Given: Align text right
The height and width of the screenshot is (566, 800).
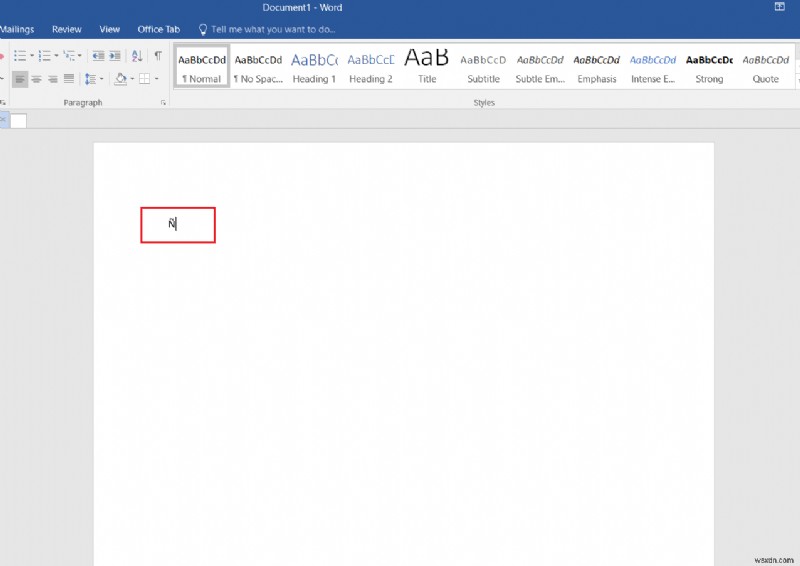Looking at the screenshot, I should tap(53, 79).
